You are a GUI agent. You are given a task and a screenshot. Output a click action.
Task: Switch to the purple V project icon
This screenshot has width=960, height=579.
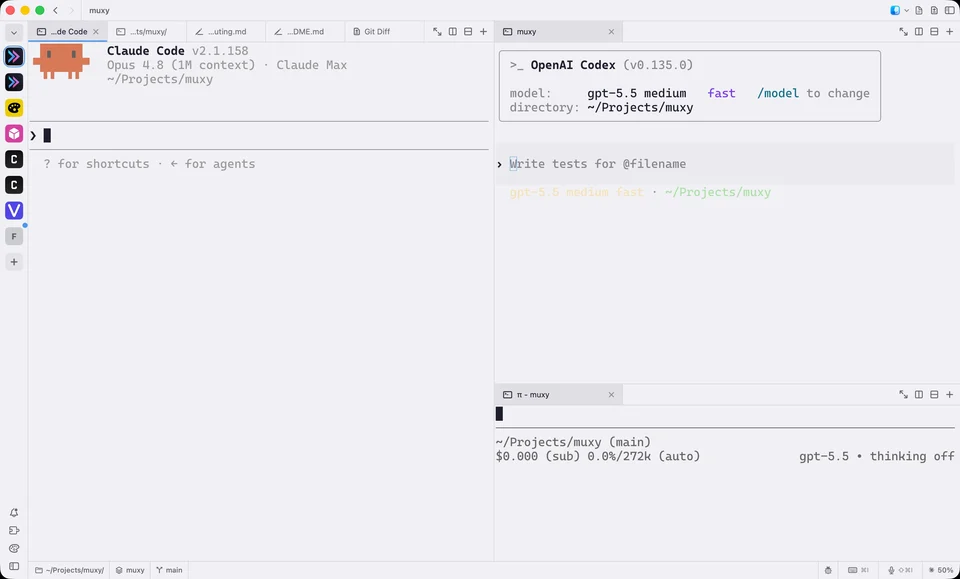pos(14,211)
